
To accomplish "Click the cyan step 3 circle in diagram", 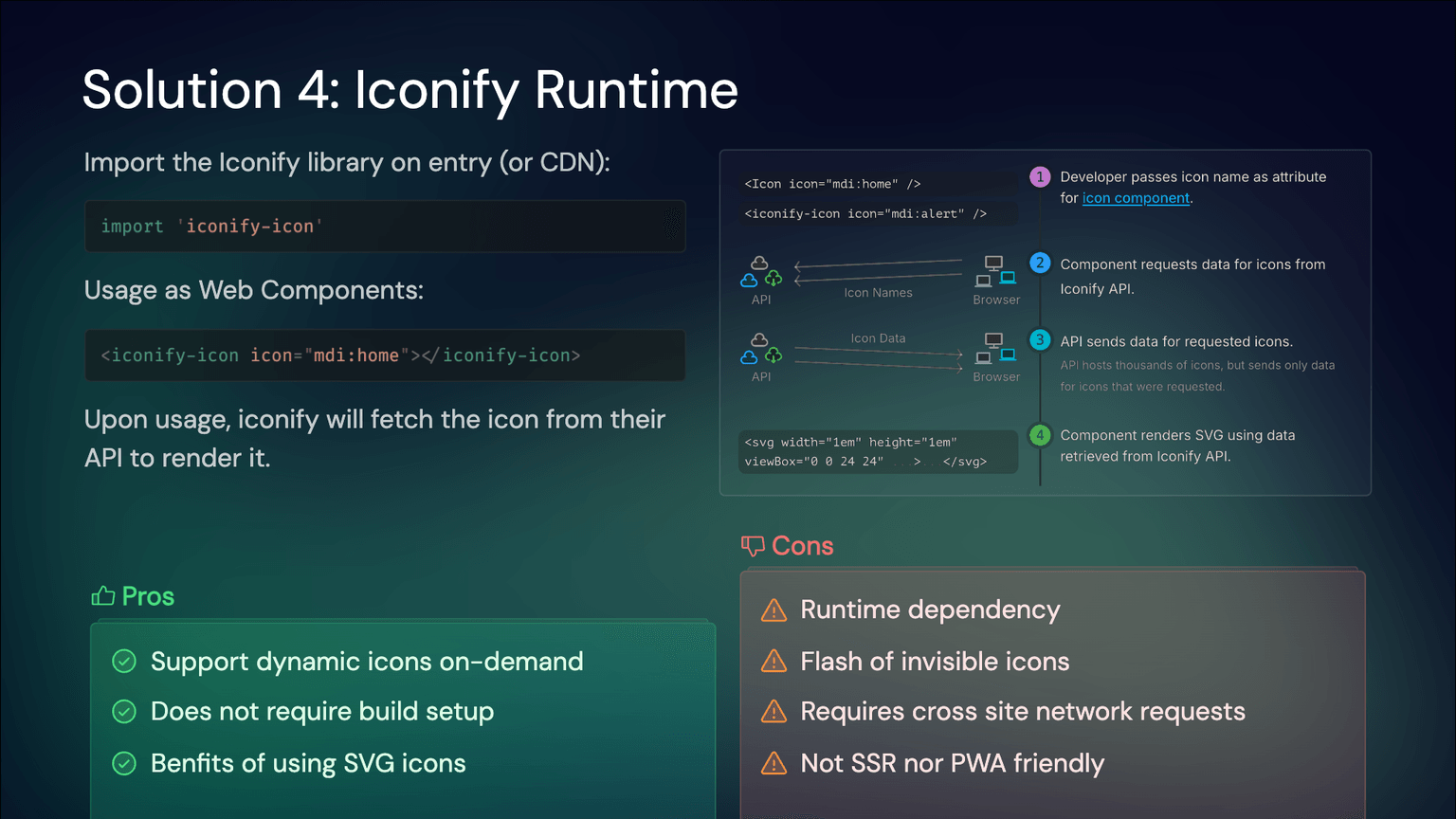I will click(x=1040, y=340).
